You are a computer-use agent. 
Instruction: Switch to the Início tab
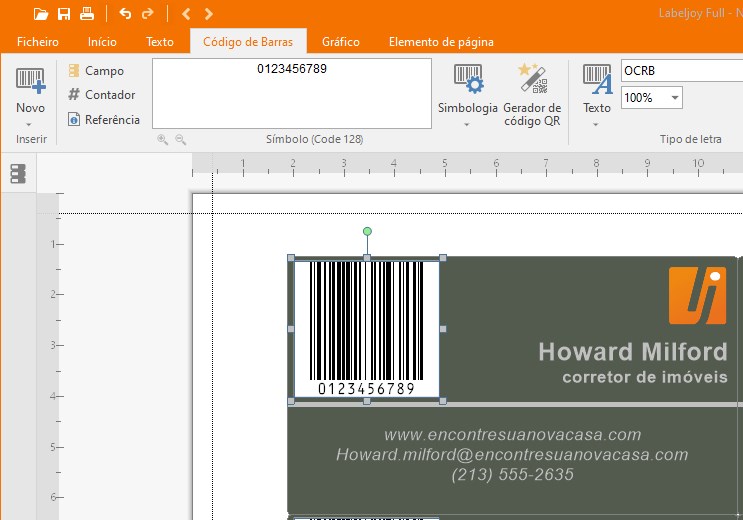pyautogui.click(x=102, y=42)
